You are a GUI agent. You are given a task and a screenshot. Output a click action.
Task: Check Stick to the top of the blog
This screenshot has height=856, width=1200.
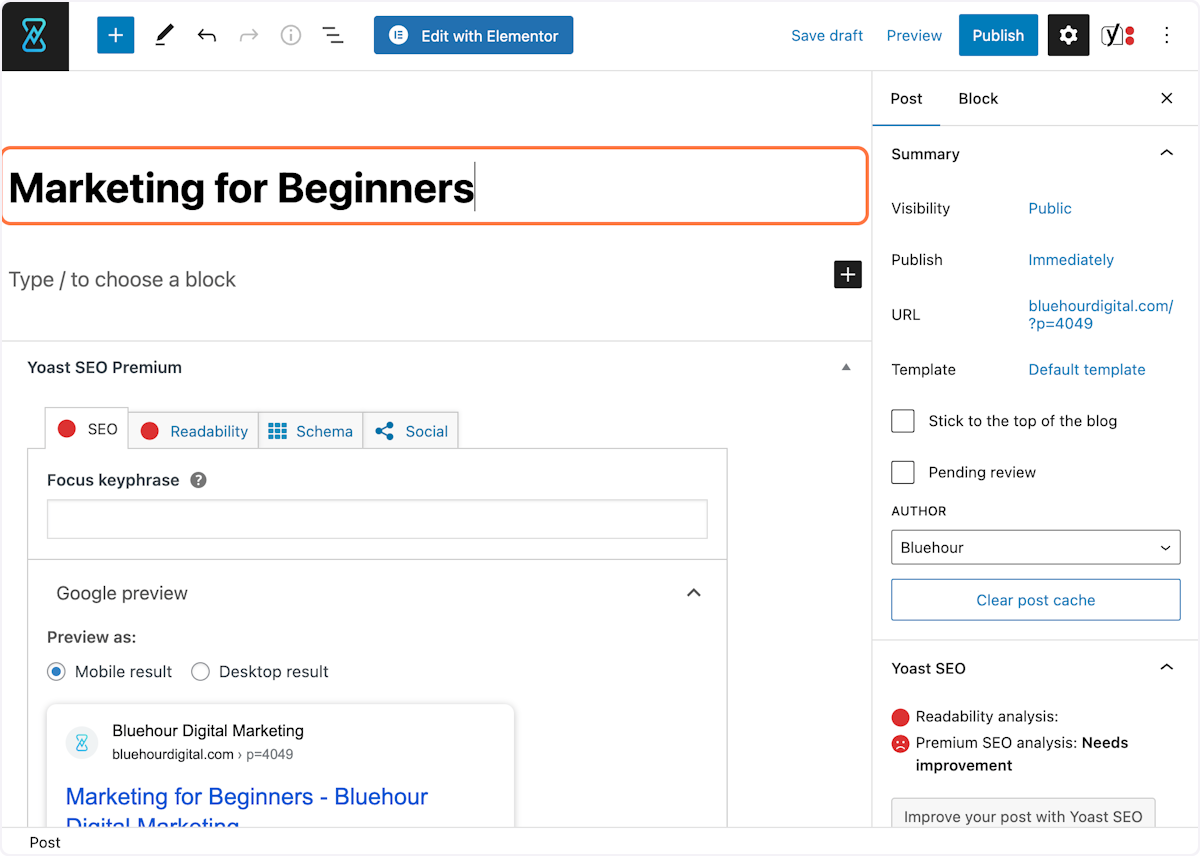point(903,421)
